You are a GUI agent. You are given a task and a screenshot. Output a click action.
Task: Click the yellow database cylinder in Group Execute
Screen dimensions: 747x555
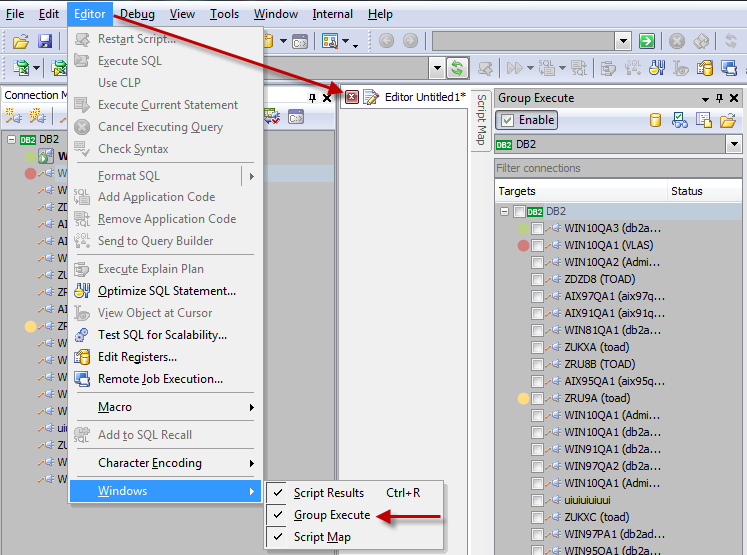pos(656,120)
